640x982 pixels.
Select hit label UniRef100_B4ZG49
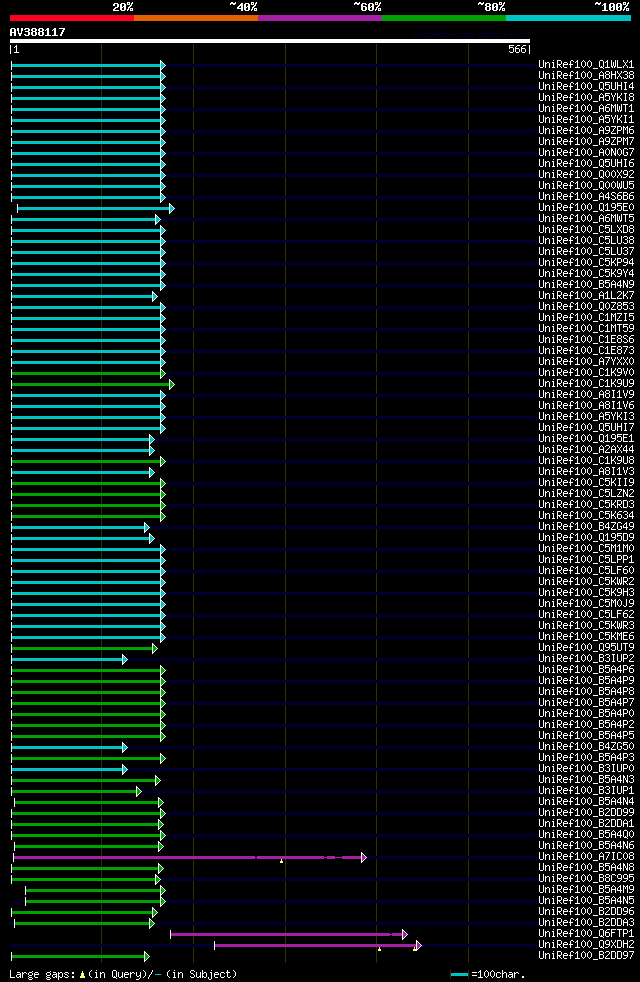(586, 527)
